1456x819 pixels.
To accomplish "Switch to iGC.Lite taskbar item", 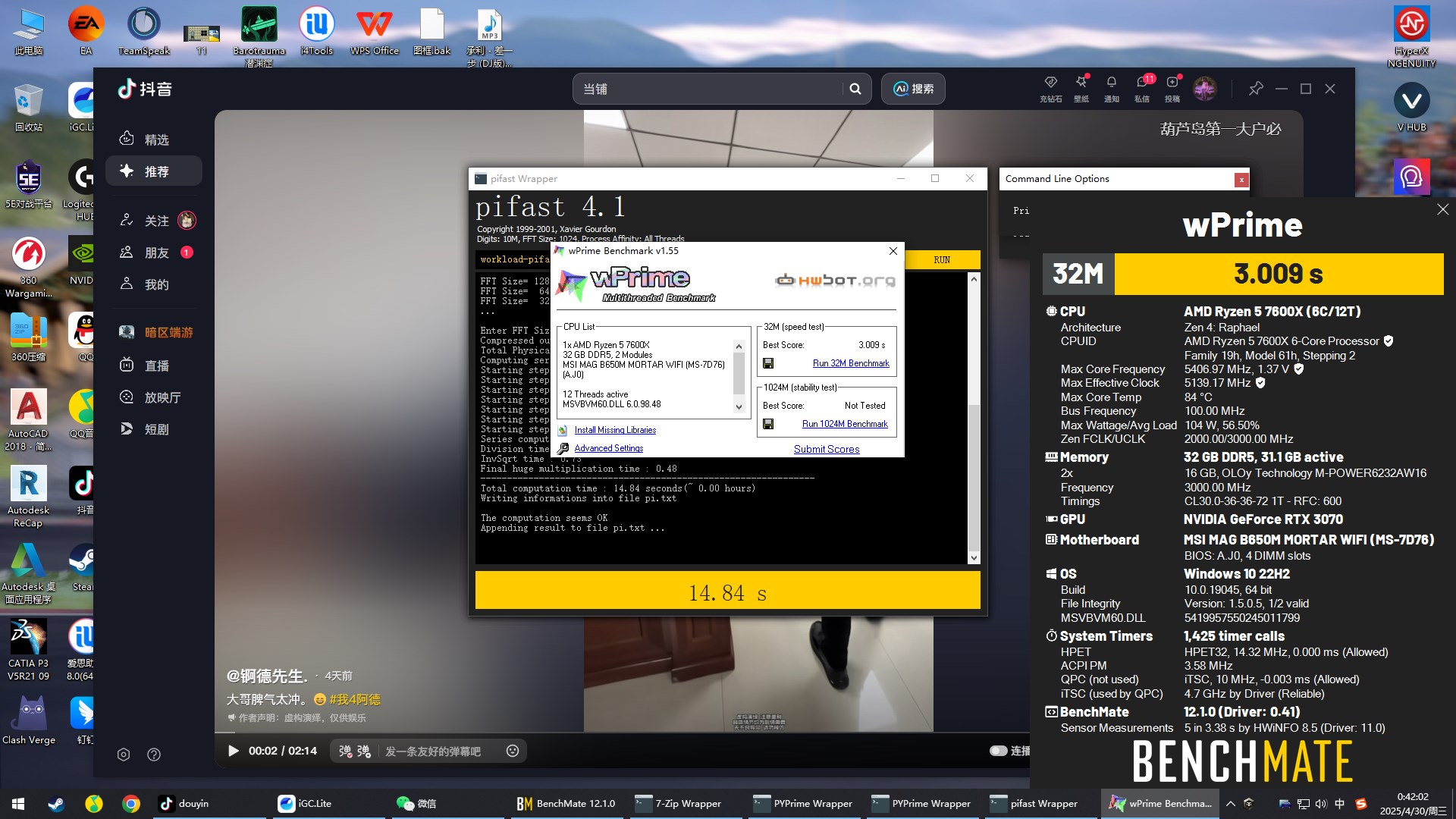I will tap(329, 804).
